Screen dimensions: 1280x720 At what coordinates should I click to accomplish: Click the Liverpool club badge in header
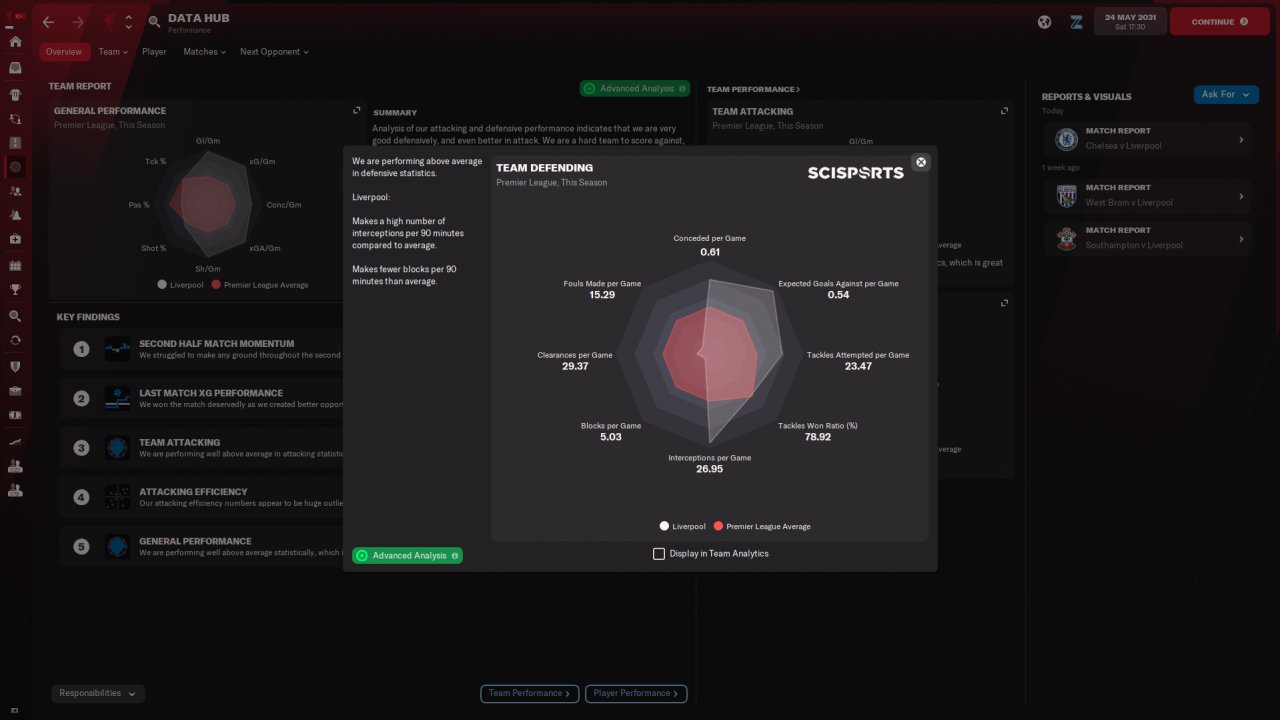tap(108, 21)
